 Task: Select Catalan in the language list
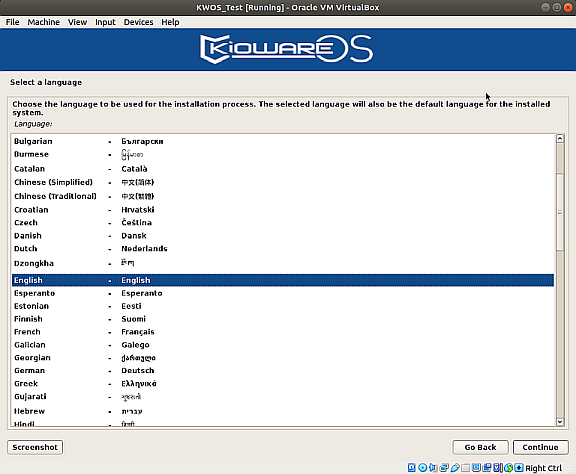click(282, 169)
